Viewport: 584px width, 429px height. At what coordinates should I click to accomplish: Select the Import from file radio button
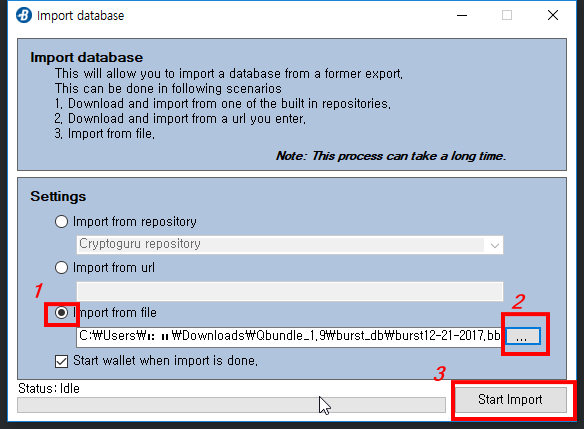pyautogui.click(x=61, y=312)
